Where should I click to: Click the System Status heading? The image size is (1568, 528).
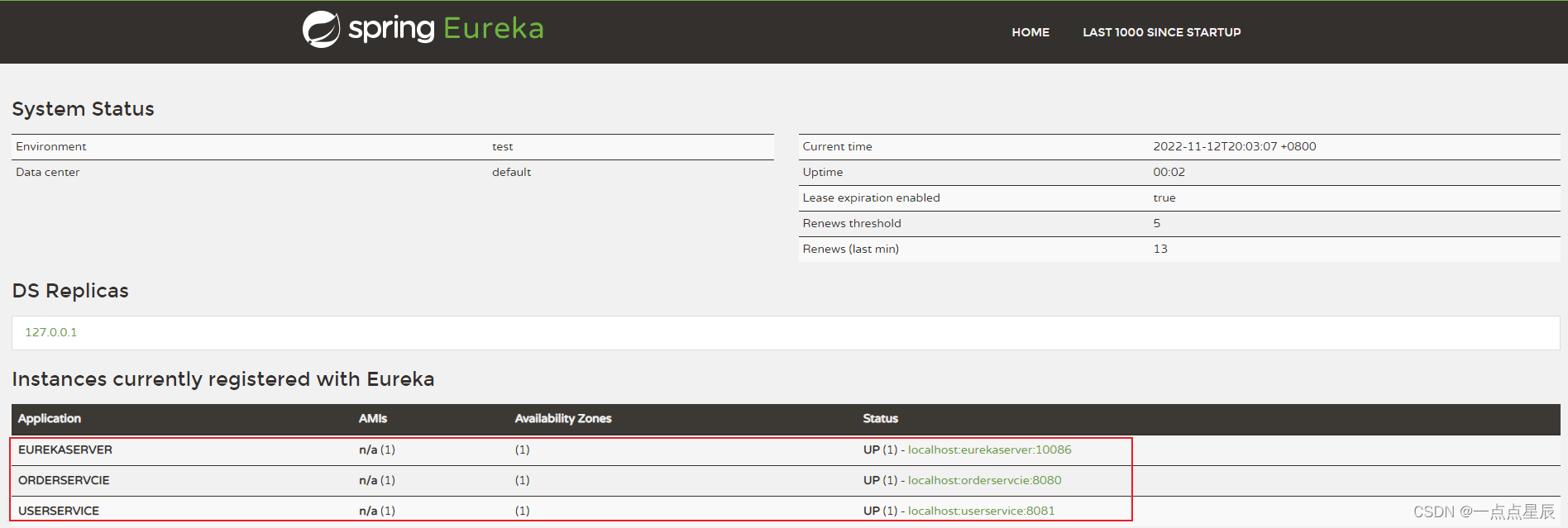point(84,109)
